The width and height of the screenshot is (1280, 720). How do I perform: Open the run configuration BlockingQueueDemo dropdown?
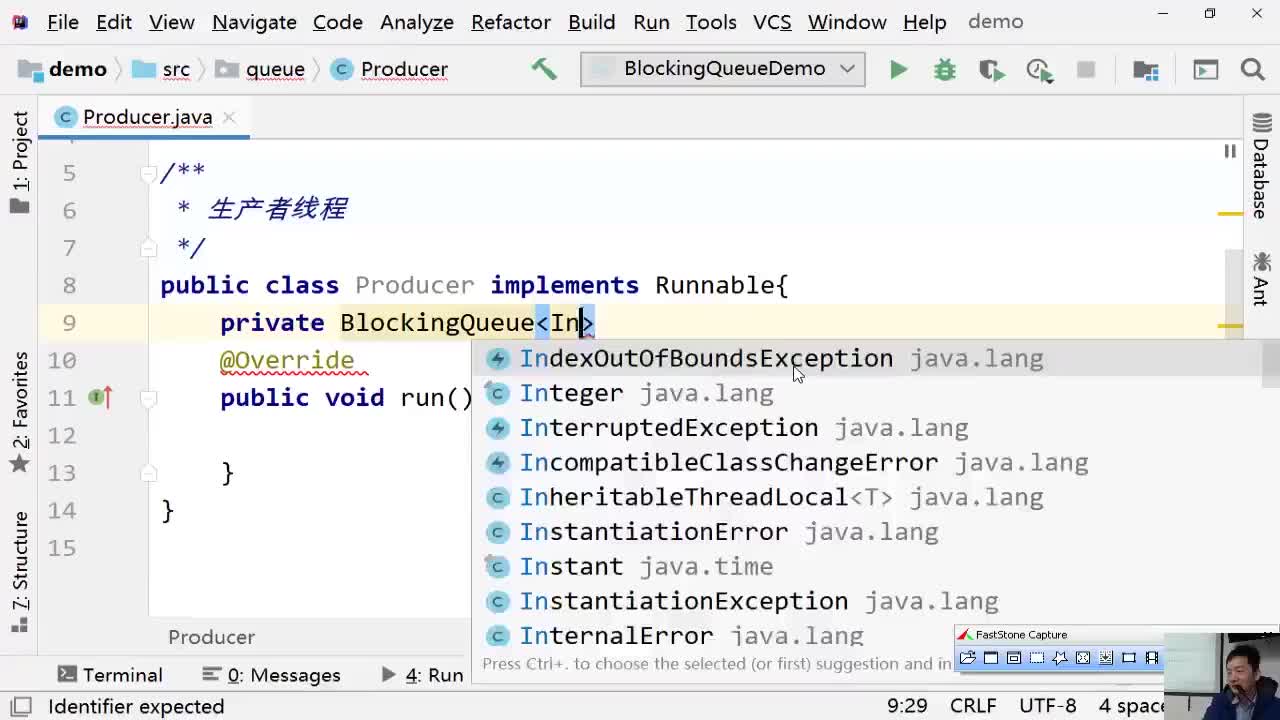(722, 69)
